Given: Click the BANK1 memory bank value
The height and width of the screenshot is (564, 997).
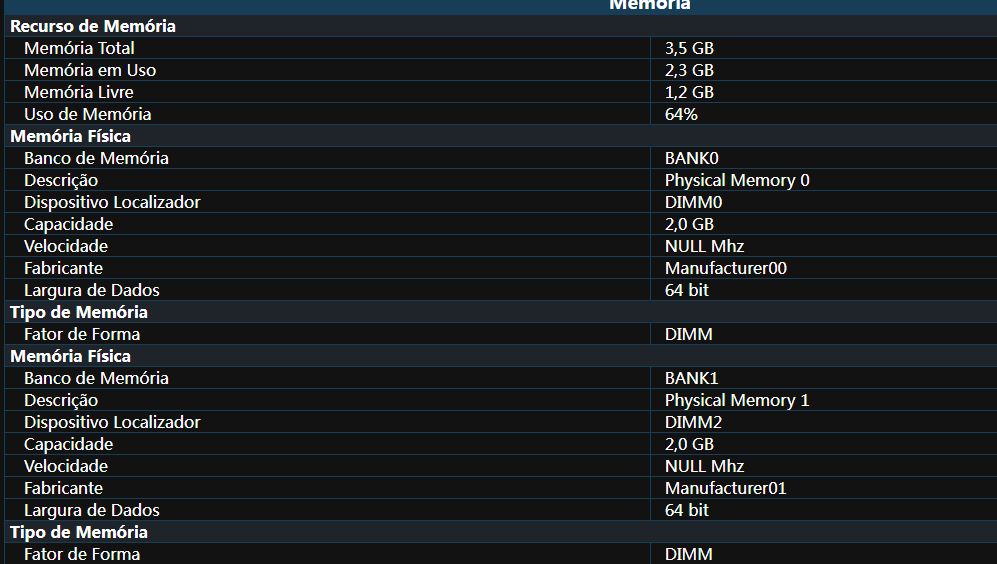Looking at the screenshot, I should point(692,378).
